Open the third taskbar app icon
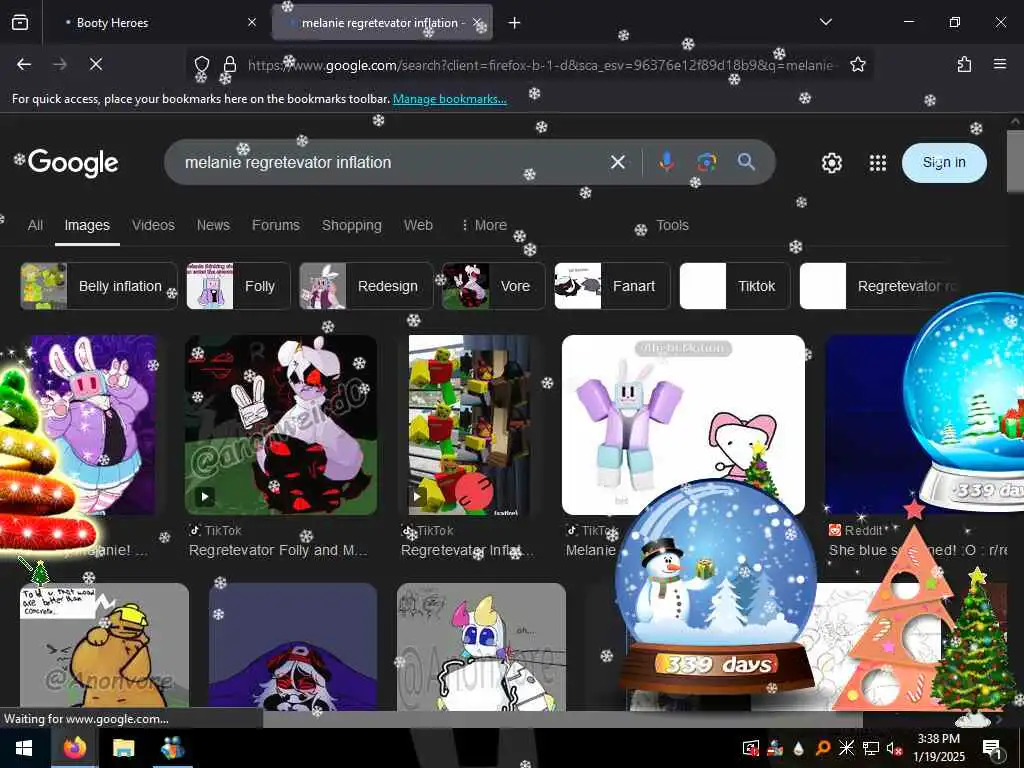1024x768 pixels. 172,748
